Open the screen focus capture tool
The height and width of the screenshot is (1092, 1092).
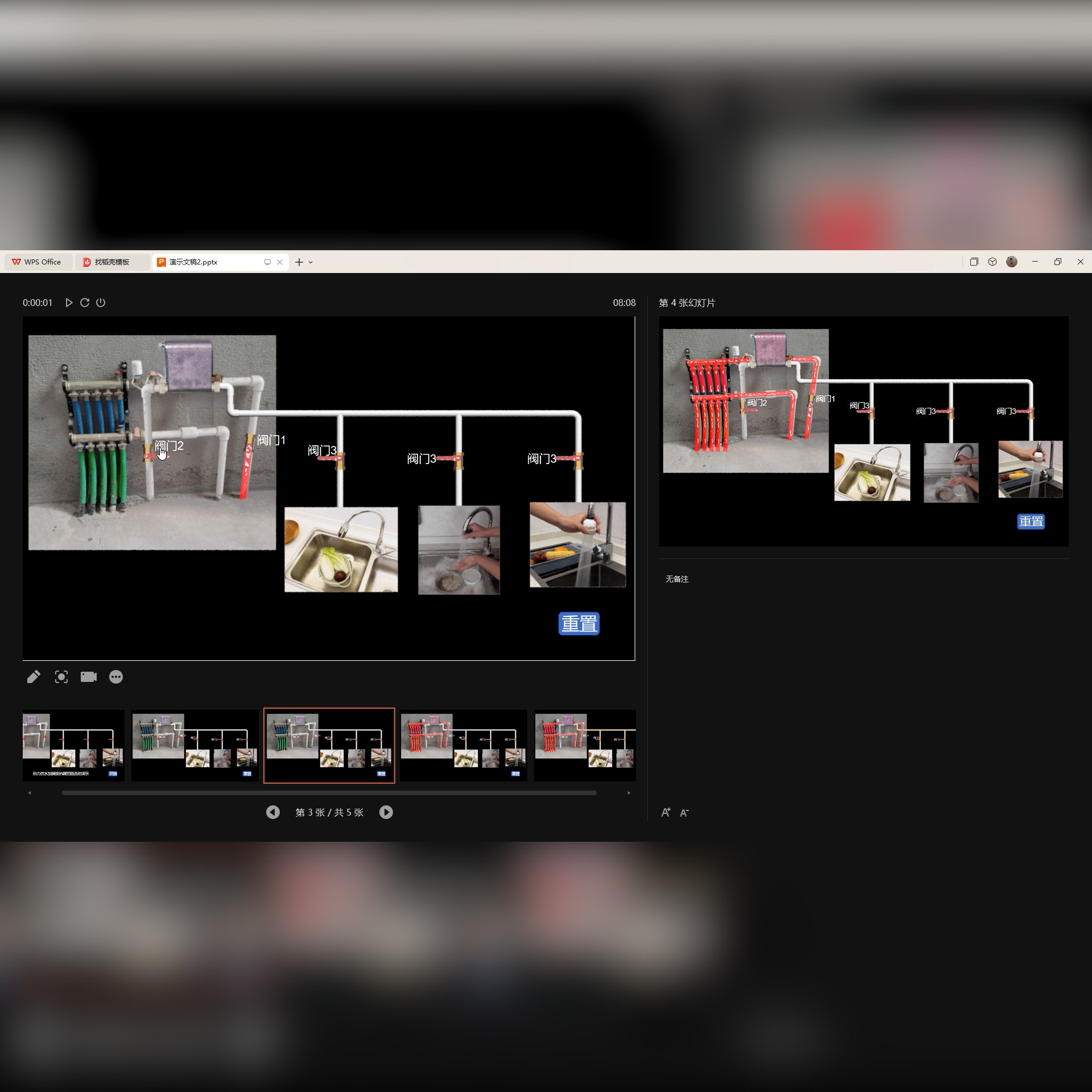tap(61, 677)
